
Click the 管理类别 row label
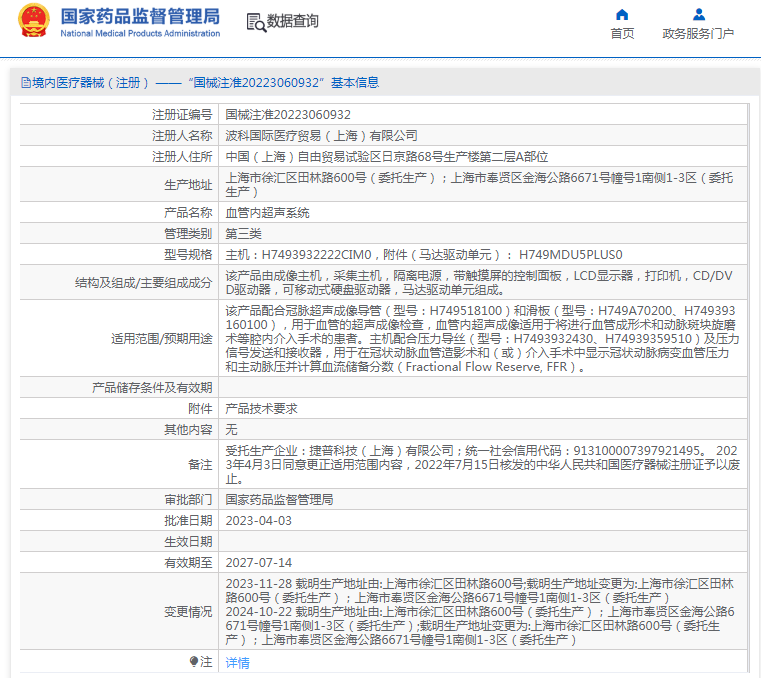click(188, 233)
